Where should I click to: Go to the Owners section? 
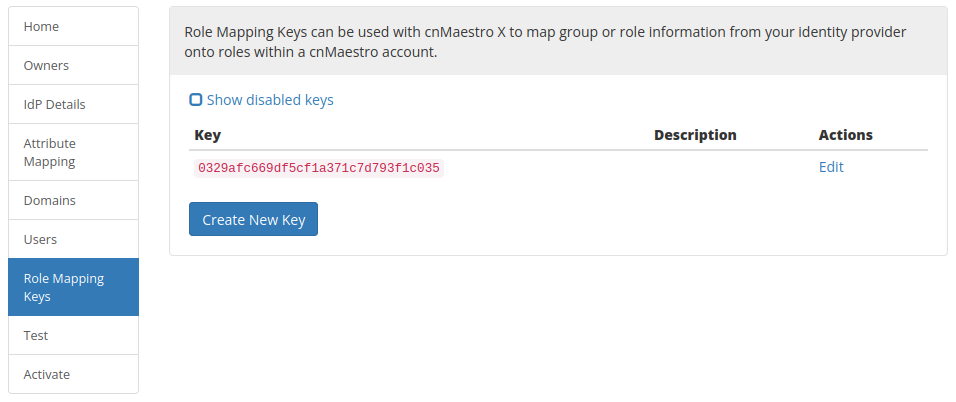73,66
